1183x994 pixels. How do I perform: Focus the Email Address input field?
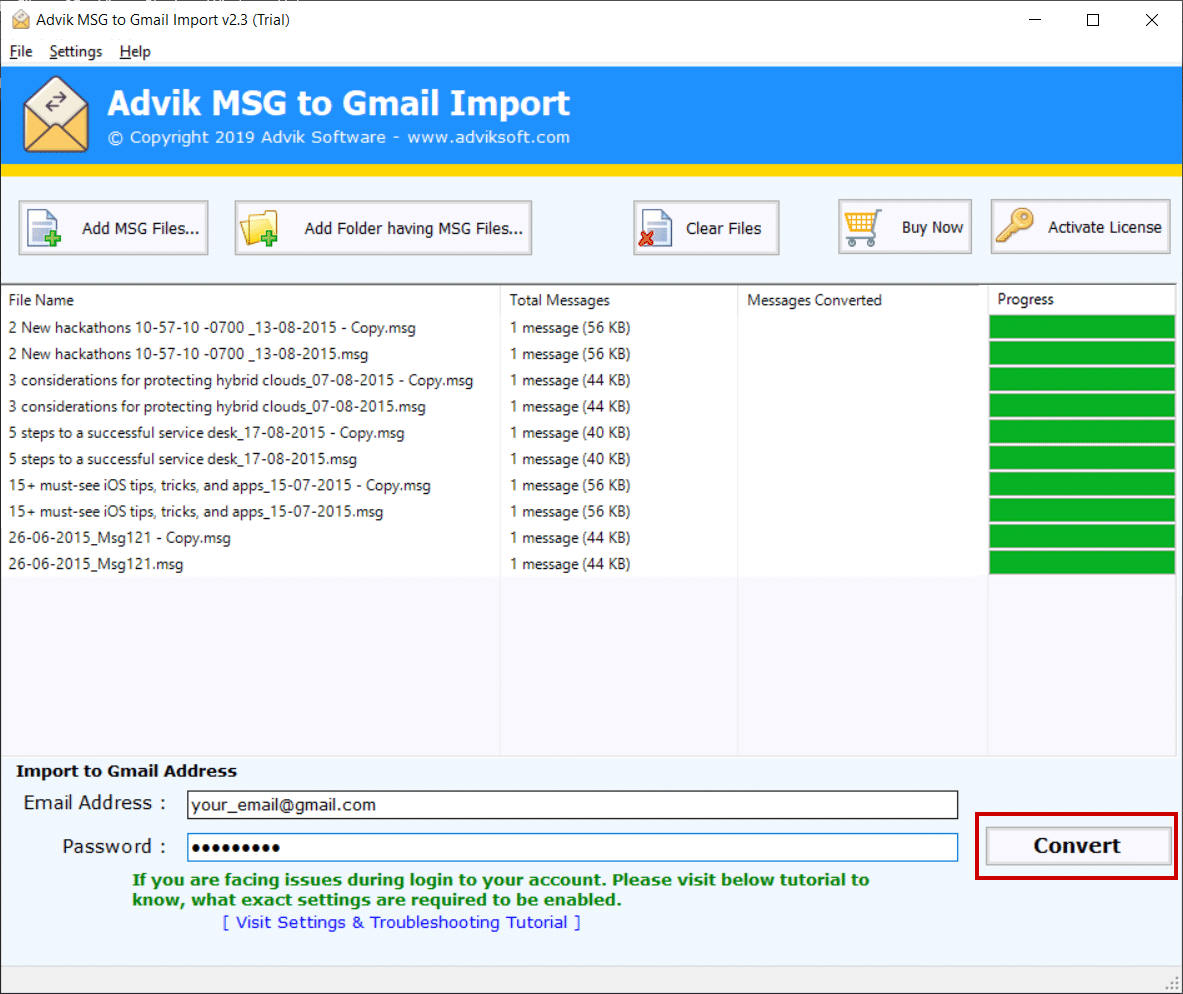click(573, 805)
